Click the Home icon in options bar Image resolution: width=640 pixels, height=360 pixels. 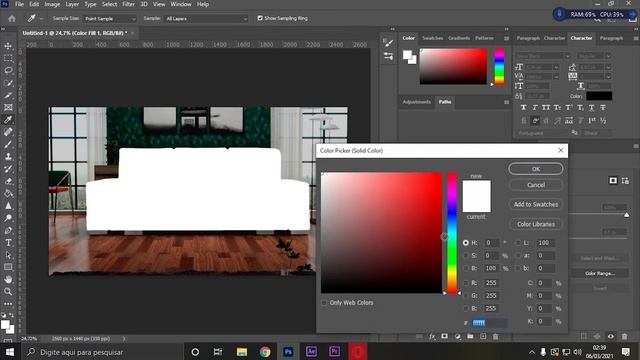[x=12, y=18]
